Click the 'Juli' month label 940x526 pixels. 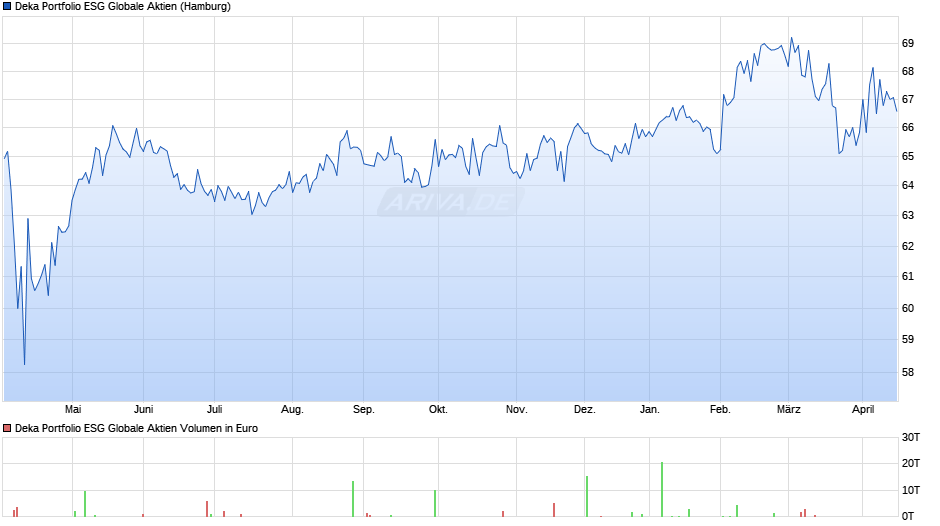[x=215, y=409]
